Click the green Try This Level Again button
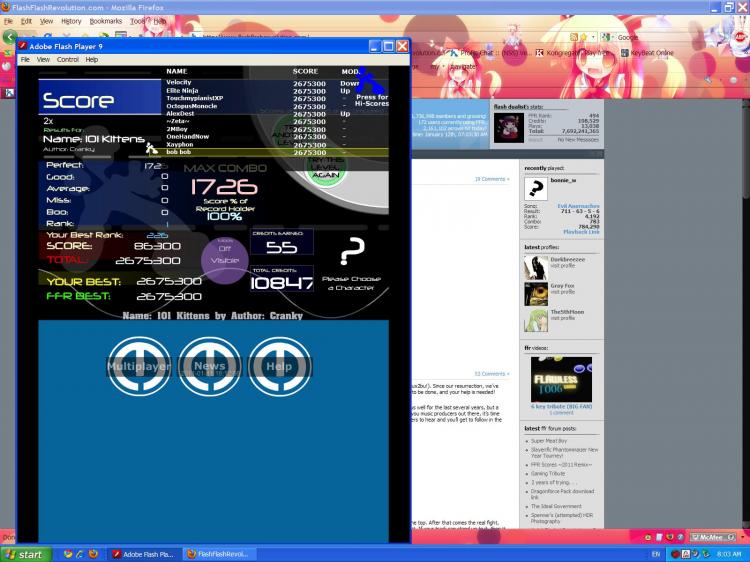 point(325,168)
